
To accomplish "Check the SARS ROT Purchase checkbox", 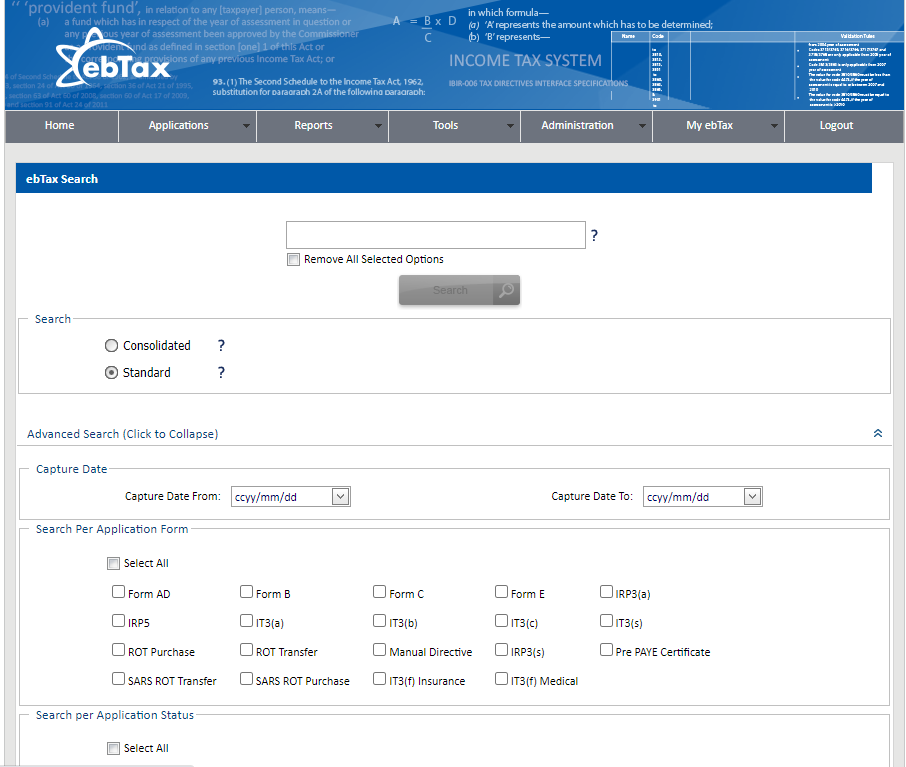I will click(247, 679).
